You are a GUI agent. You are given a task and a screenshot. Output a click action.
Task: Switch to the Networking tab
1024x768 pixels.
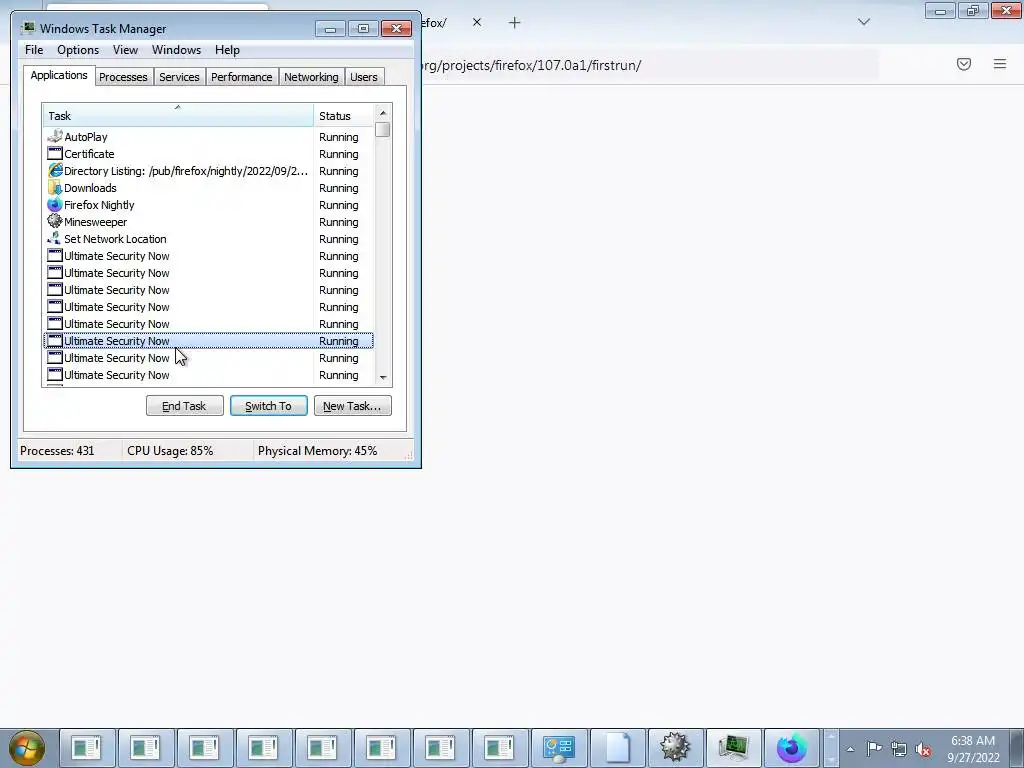pos(311,77)
